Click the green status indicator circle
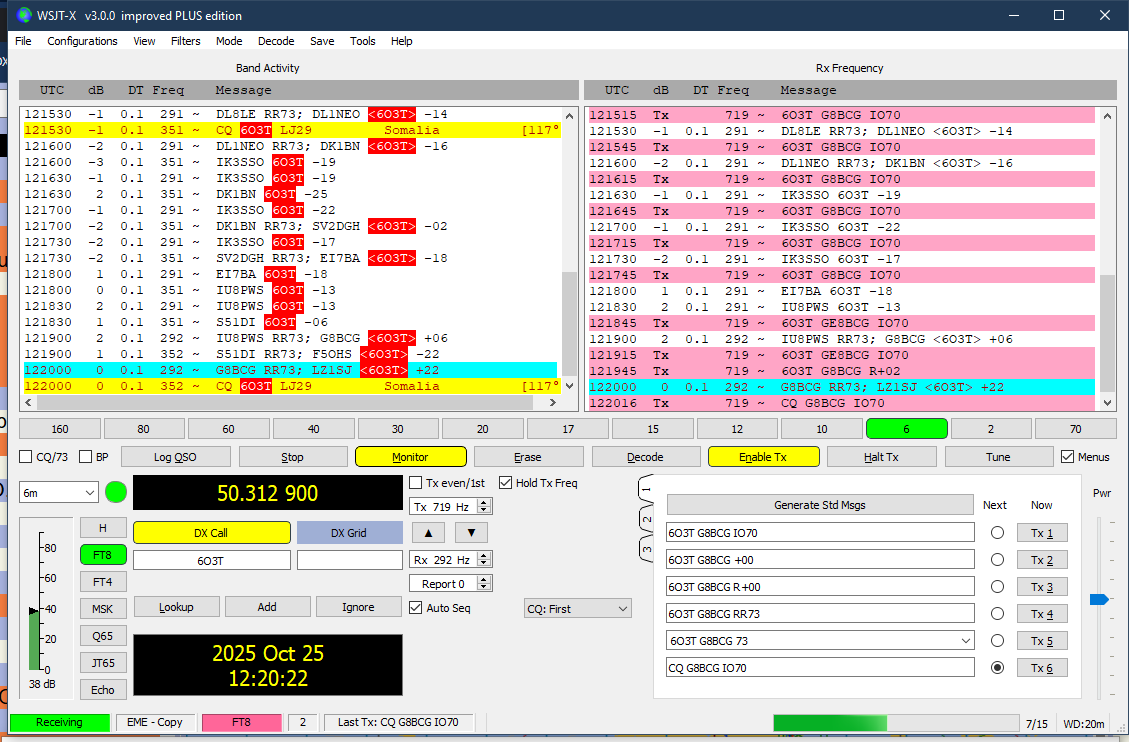 click(116, 493)
